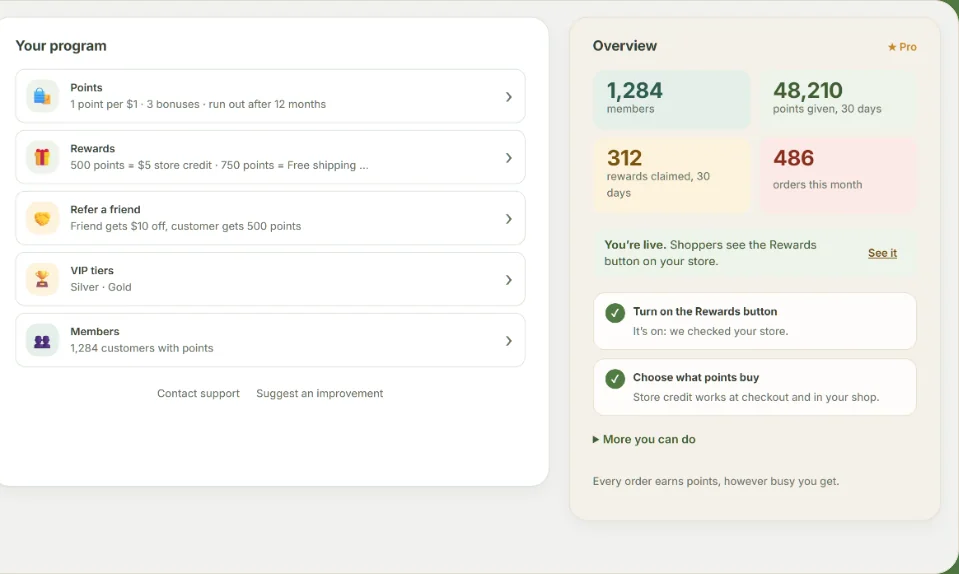Viewport: 959px width, 574px height.
Task: Open Rewards row via its chevron
Action: click(508, 158)
